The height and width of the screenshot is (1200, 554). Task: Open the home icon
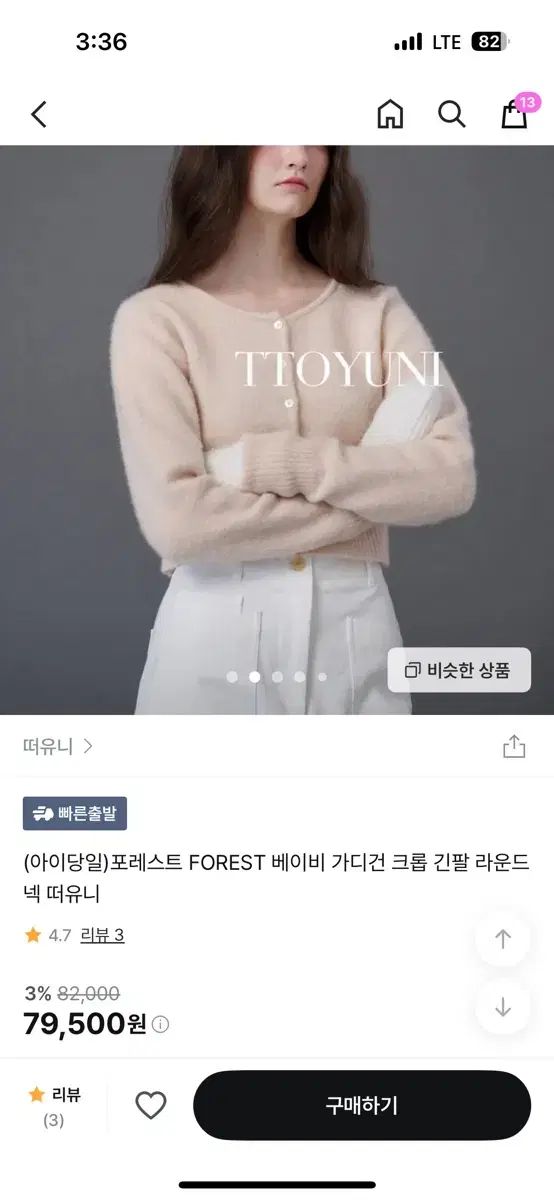[390, 114]
